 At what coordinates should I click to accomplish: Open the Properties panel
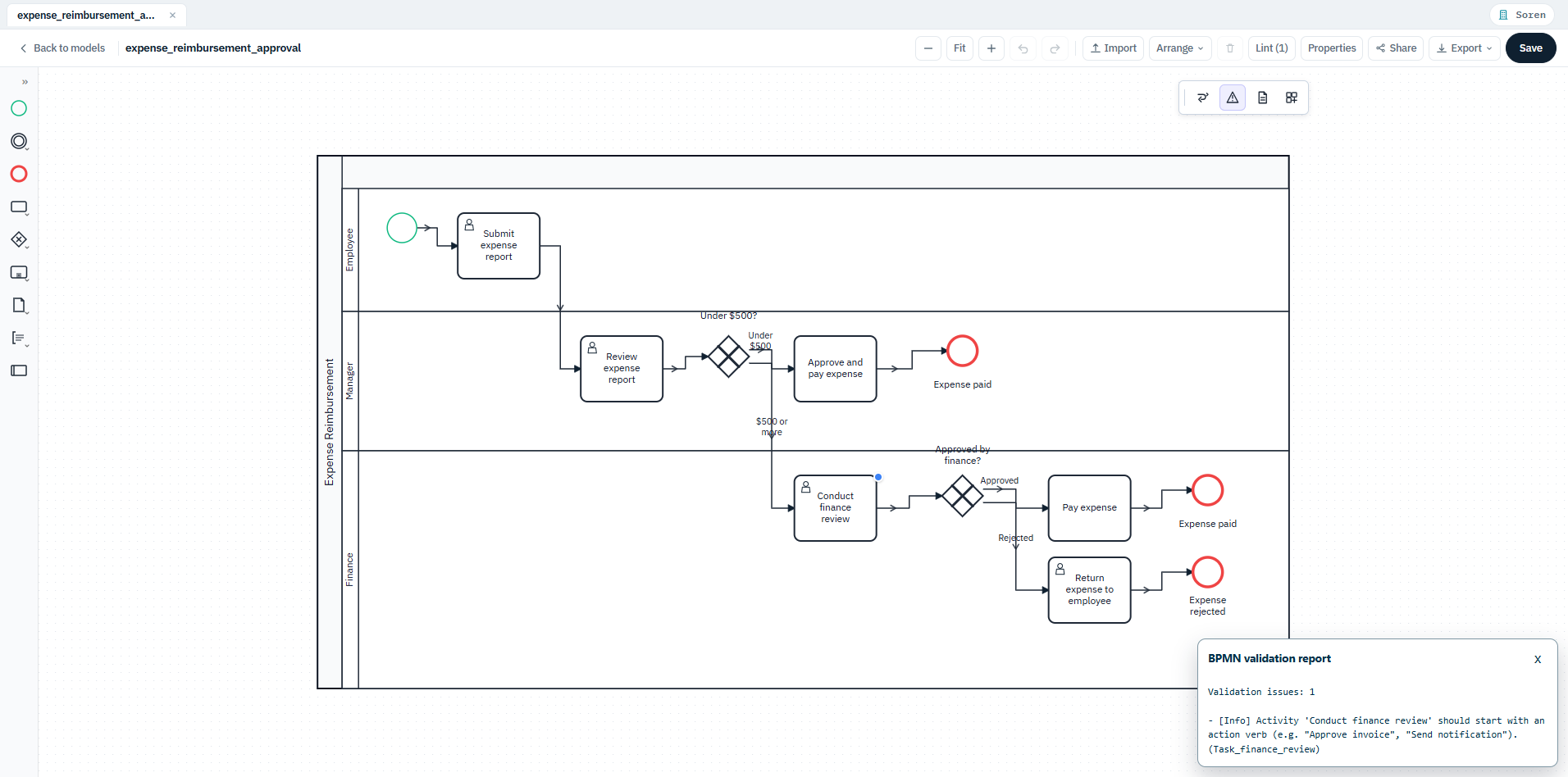1332,48
